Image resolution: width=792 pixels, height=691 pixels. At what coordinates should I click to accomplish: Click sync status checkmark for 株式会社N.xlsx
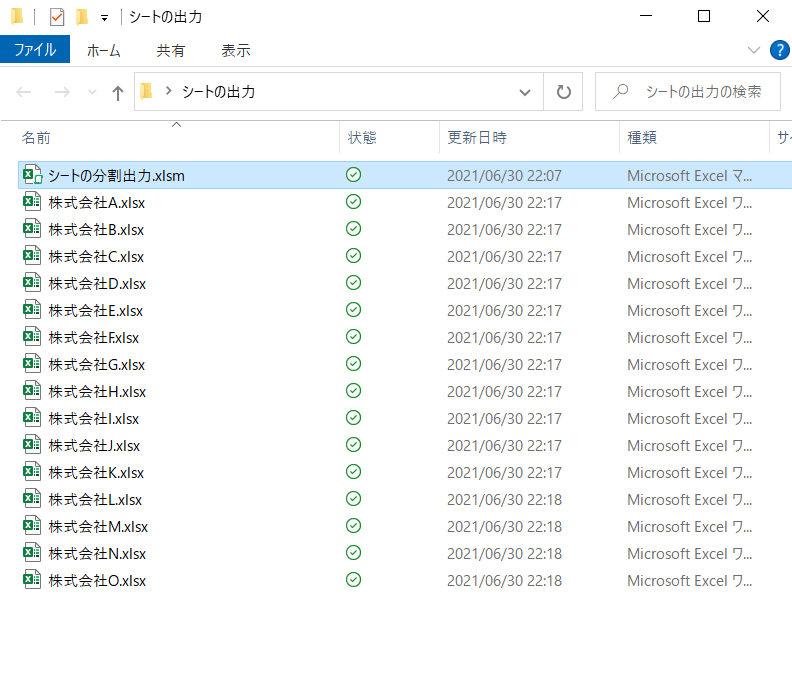pos(354,553)
